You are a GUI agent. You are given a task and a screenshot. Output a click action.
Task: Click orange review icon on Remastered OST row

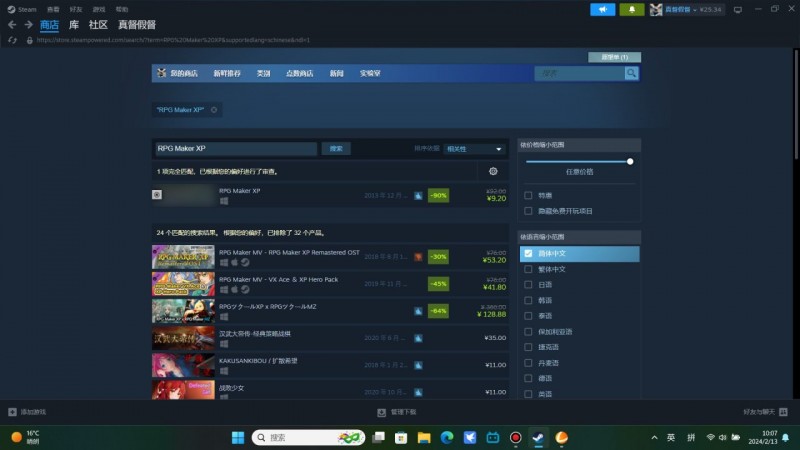click(x=418, y=257)
